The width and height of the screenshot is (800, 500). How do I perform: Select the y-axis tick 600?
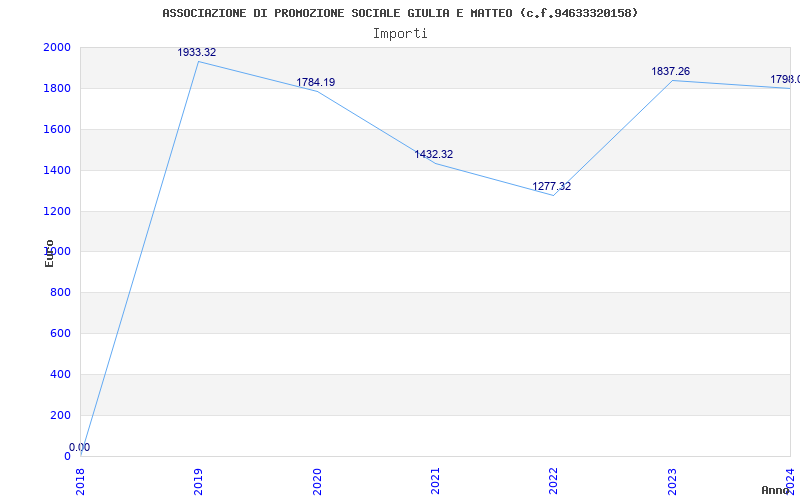click(x=60, y=333)
